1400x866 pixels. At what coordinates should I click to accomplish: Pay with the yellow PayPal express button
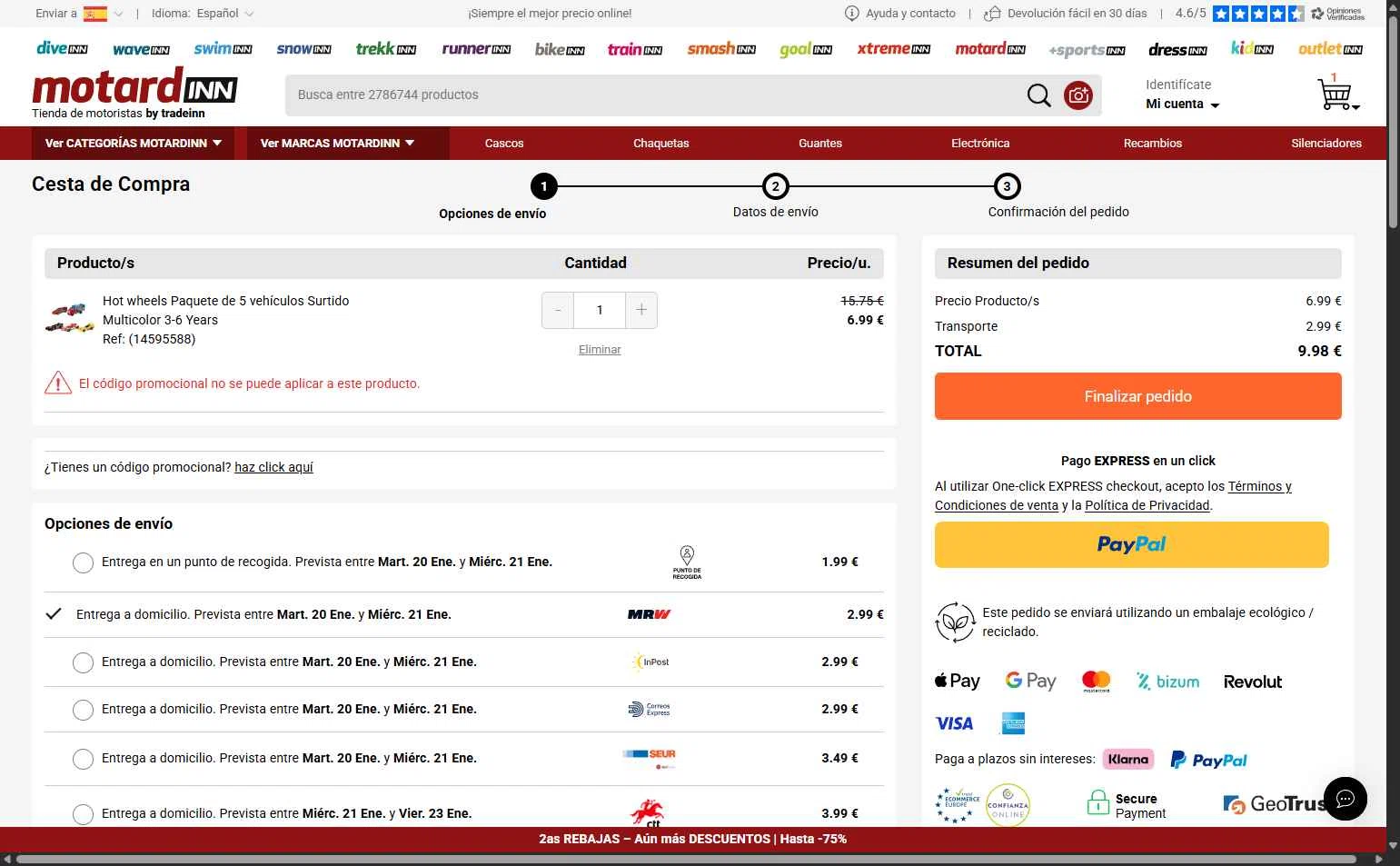[x=1131, y=544]
